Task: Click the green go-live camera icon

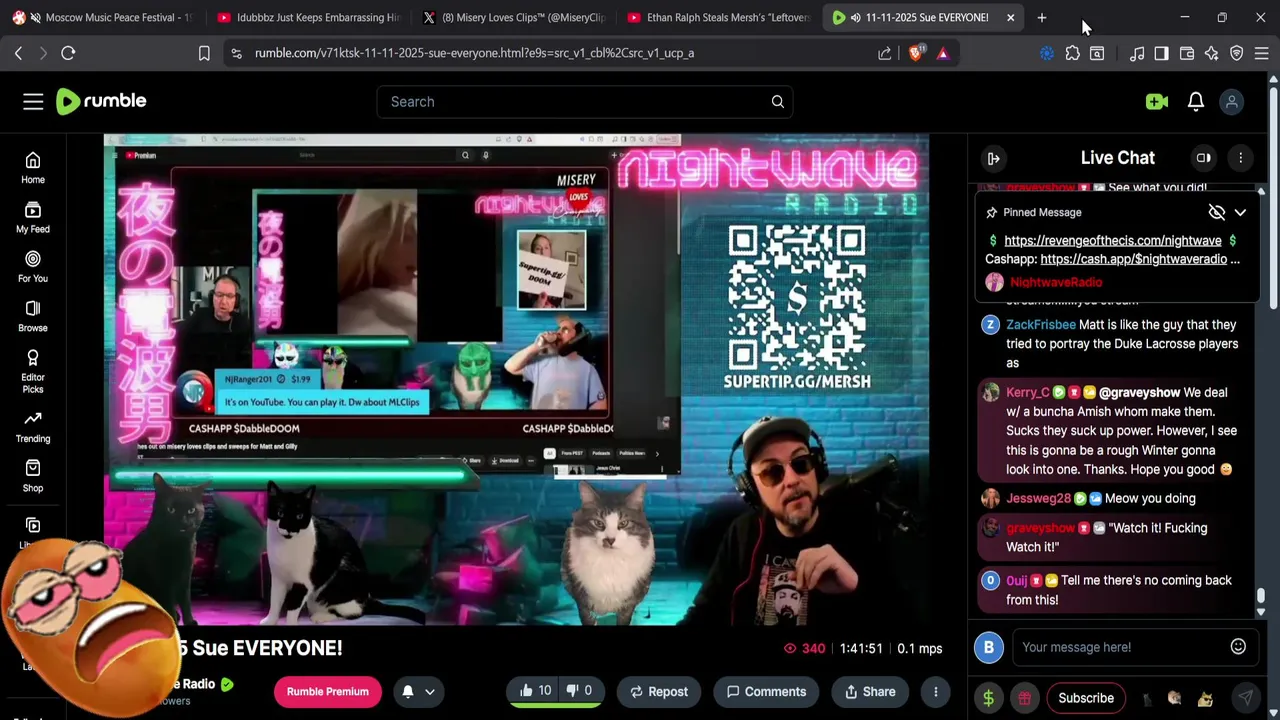Action: click(1157, 101)
